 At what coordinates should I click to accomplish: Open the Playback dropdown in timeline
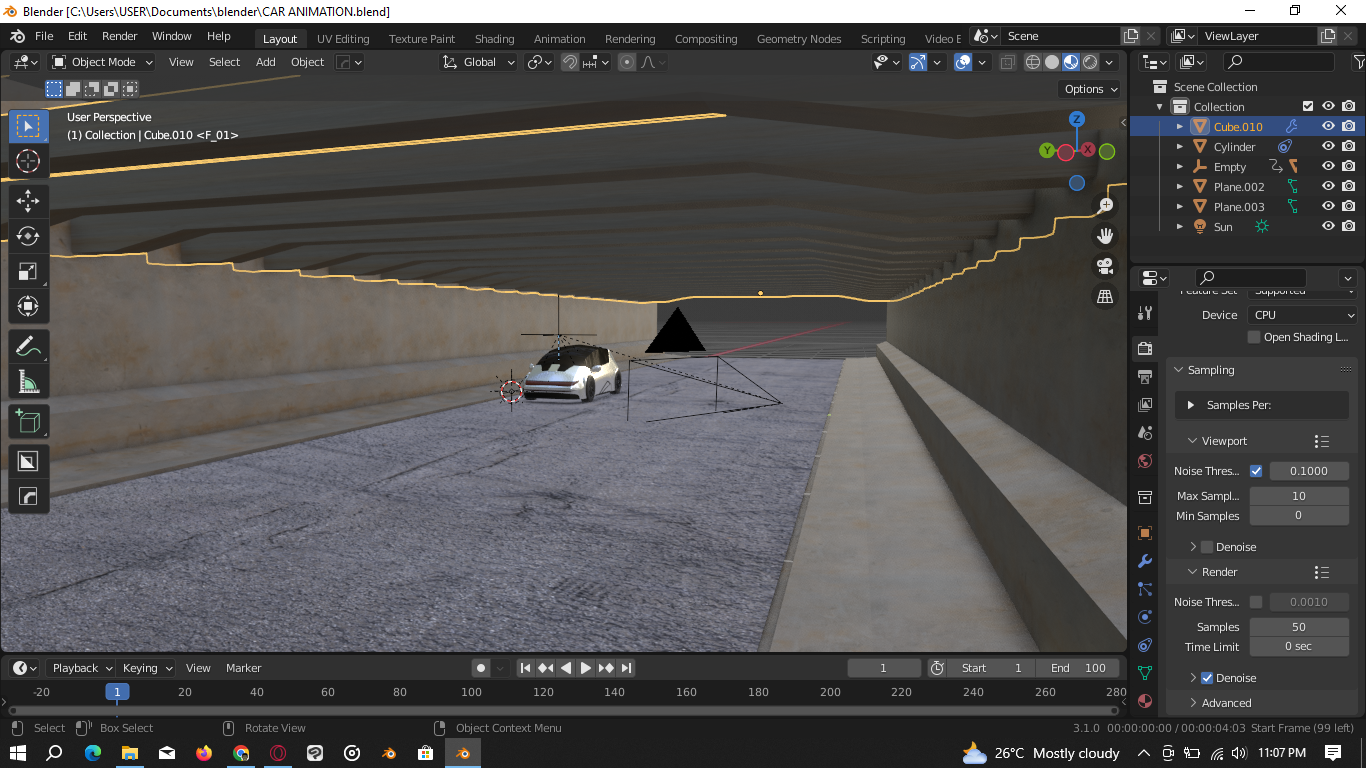[x=80, y=668]
